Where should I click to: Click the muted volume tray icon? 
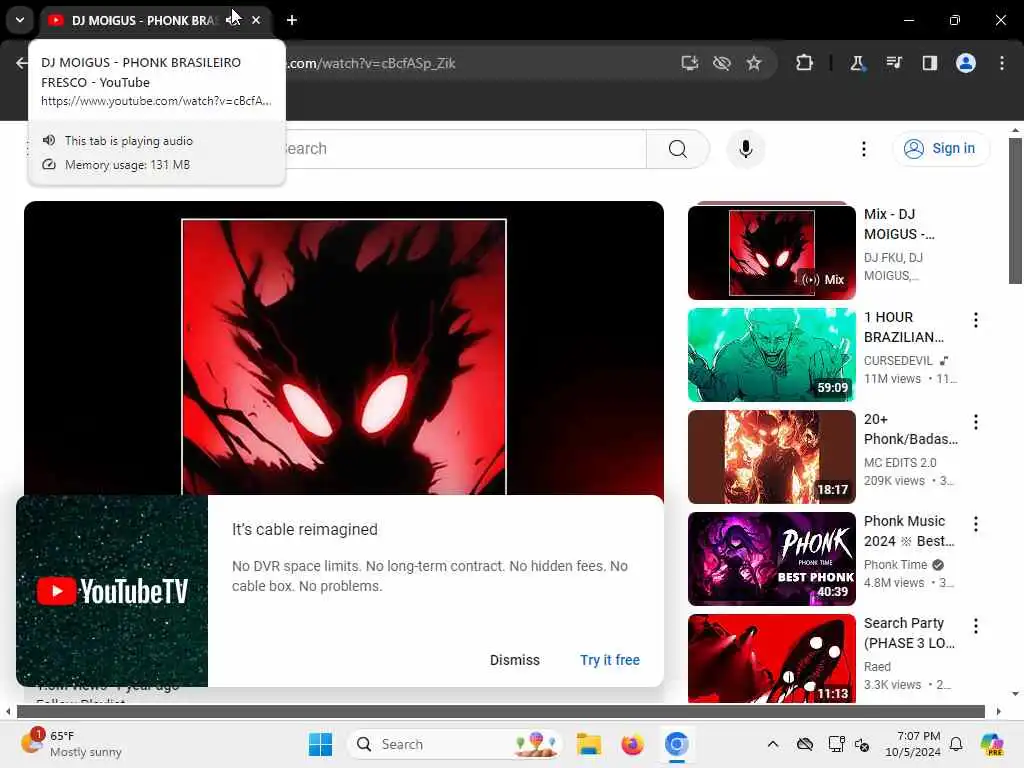coord(862,744)
